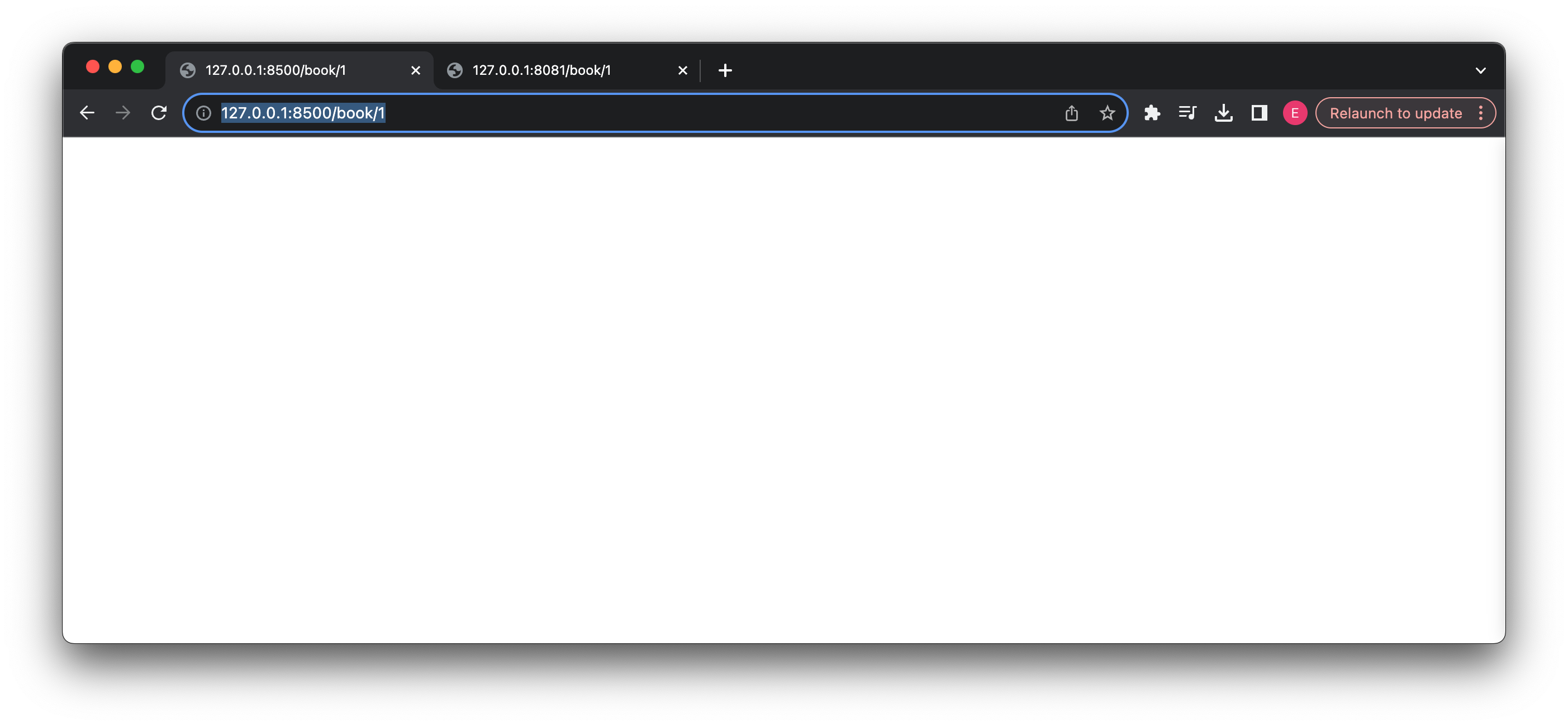Close the 127.0.0.1:8081/book/1 tab

(682, 70)
